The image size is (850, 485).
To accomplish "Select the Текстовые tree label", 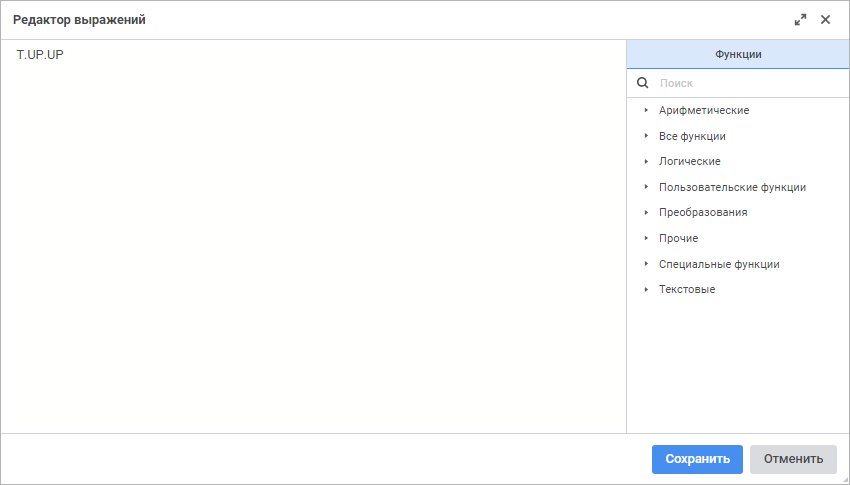I will [x=687, y=289].
